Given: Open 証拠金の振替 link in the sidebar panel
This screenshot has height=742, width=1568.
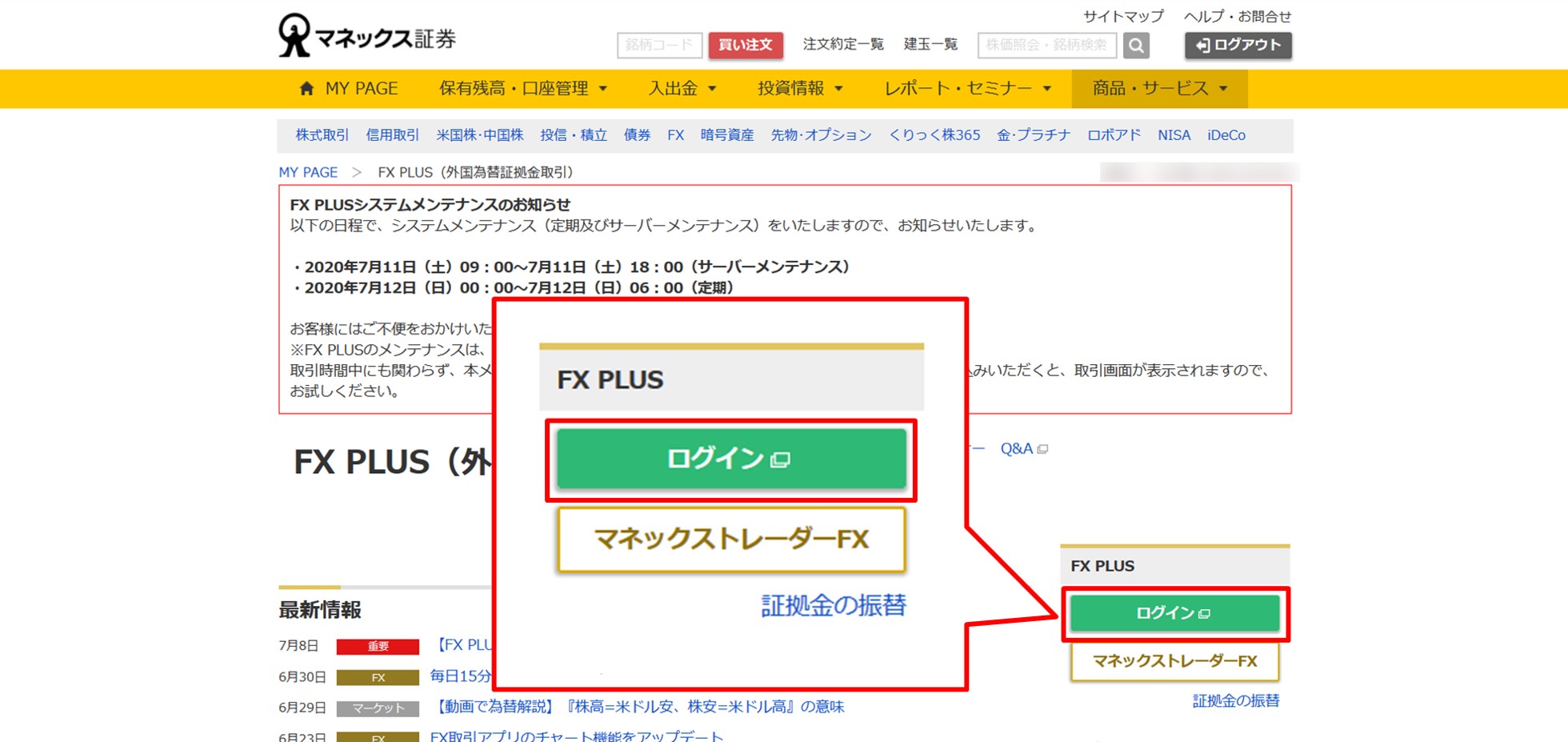Looking at the screenshot, I should point(1236,701).
